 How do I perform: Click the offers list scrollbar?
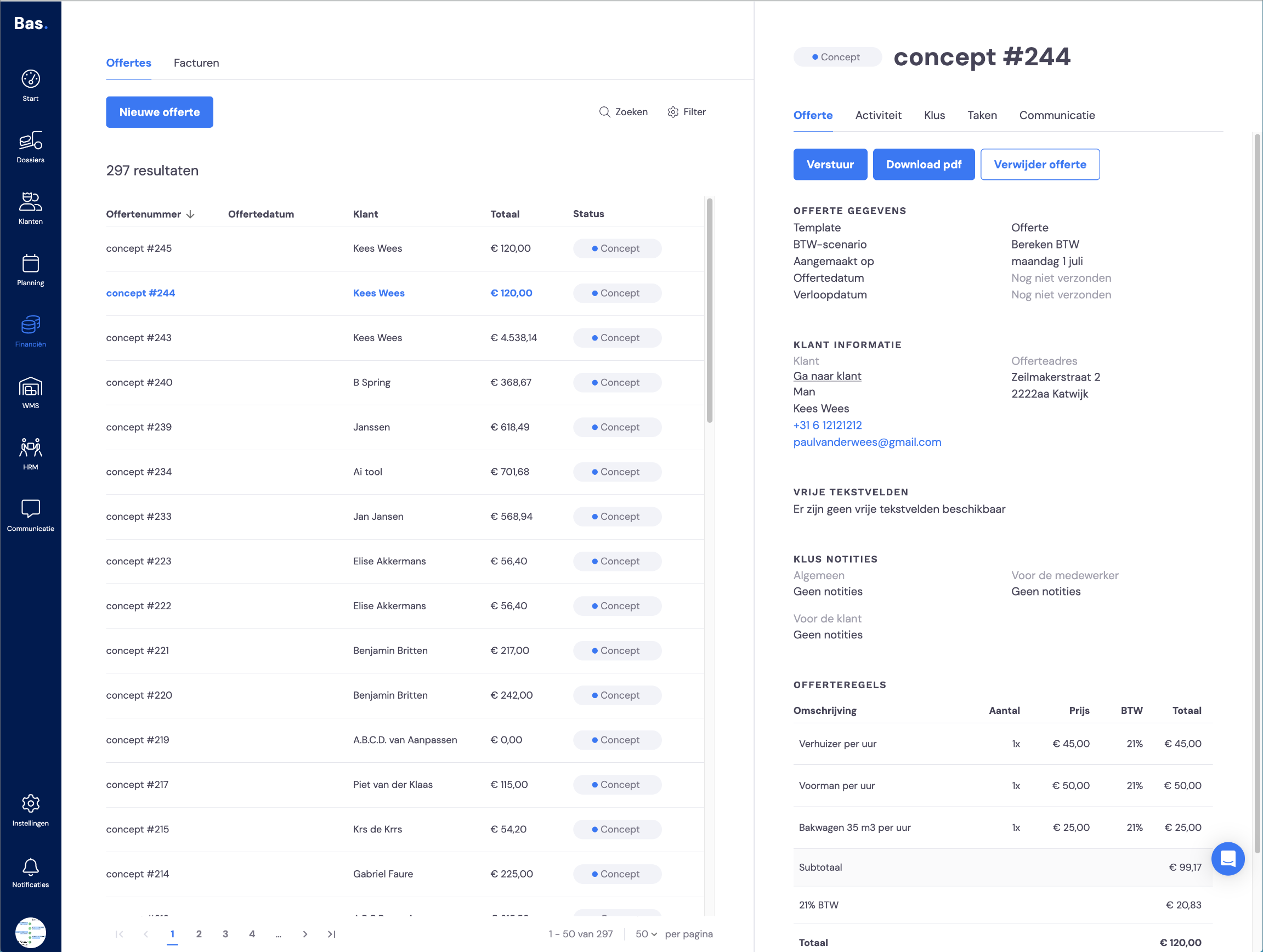(x=709, y=310)
